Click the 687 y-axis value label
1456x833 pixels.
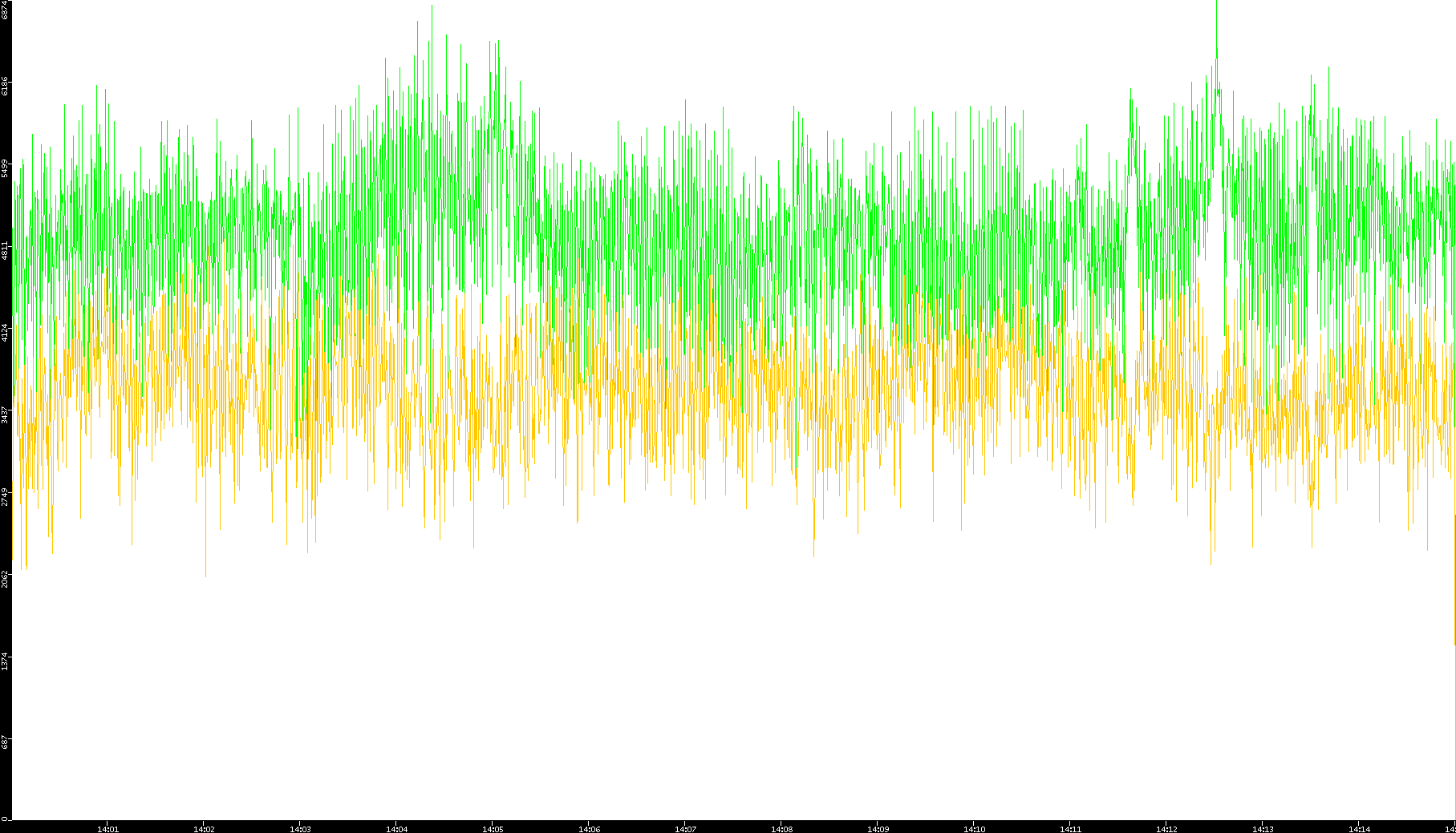6,742
